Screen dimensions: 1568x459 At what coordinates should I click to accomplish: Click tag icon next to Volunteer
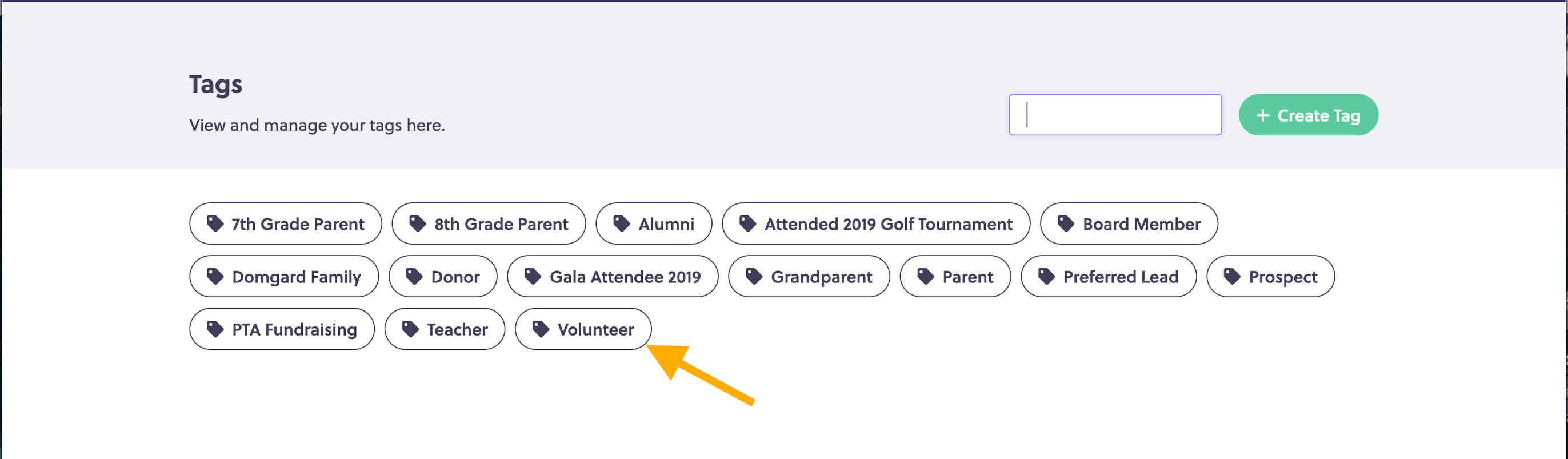pos(541,329)
